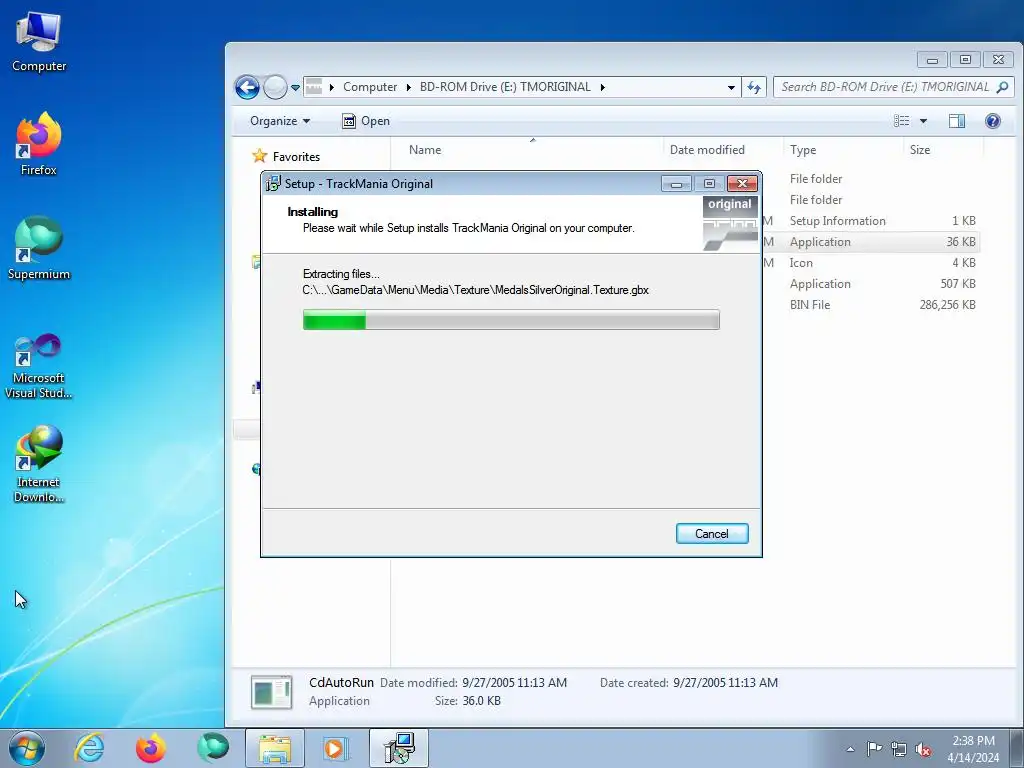The image size is (1024, 768).
Task: Click the network tray icon
Action: coord(899,749)
